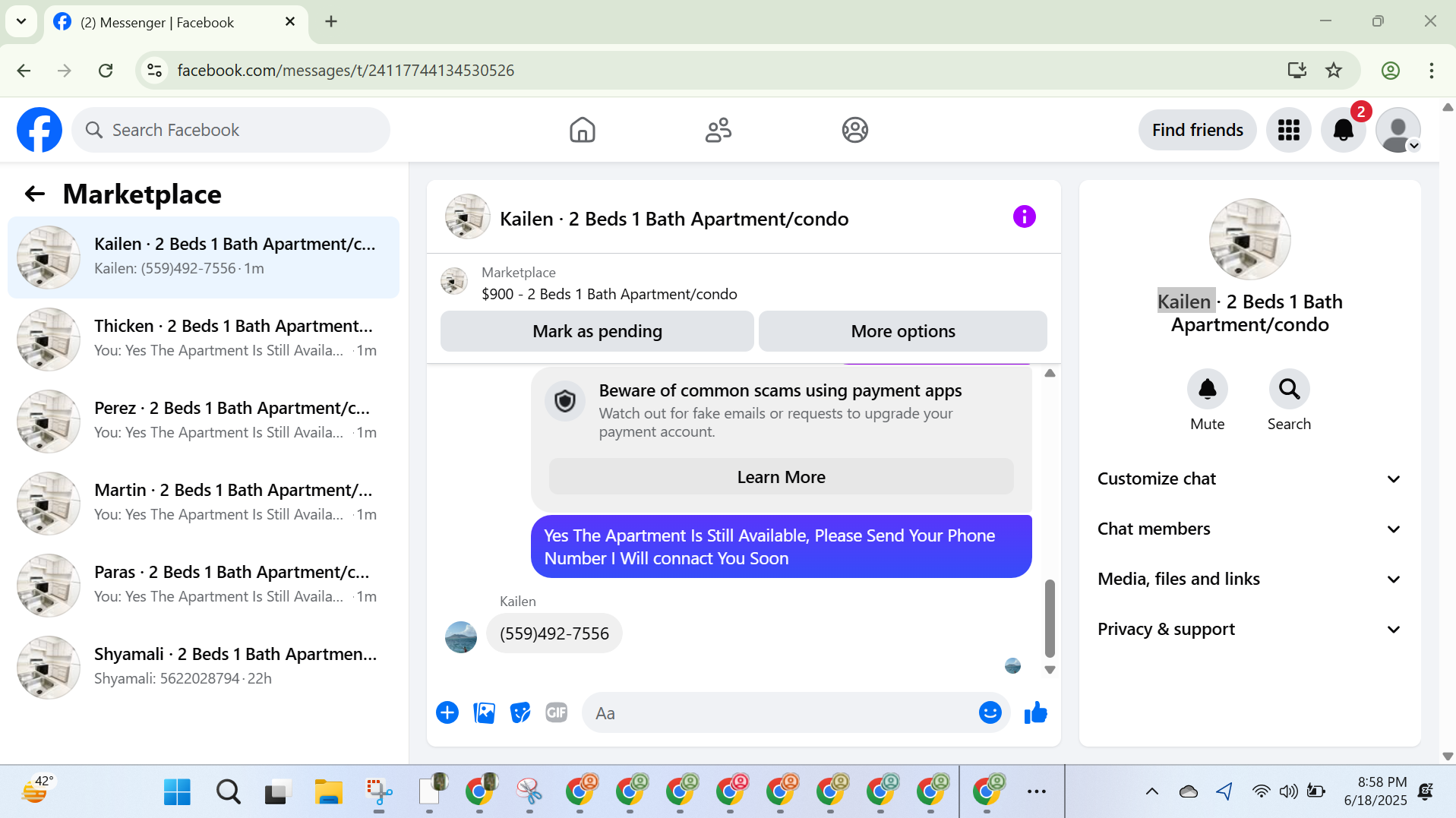Click Learn More about payment scams
This screenshot has width=1456, height=818.
coord(781,477)
